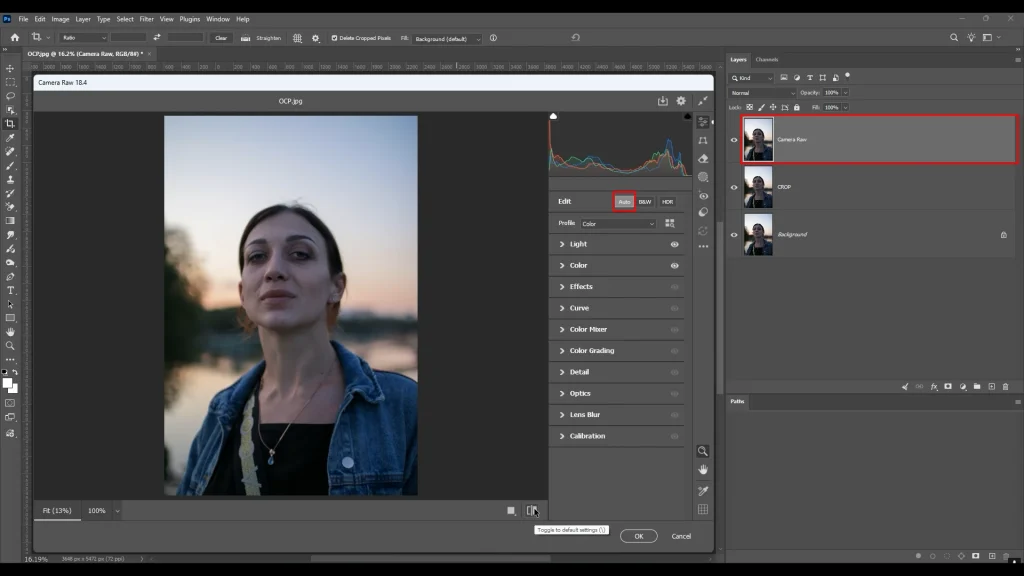Viewport: 1024px width, 576px height.
Task: Hide the CROP layer
Action: 734,187
